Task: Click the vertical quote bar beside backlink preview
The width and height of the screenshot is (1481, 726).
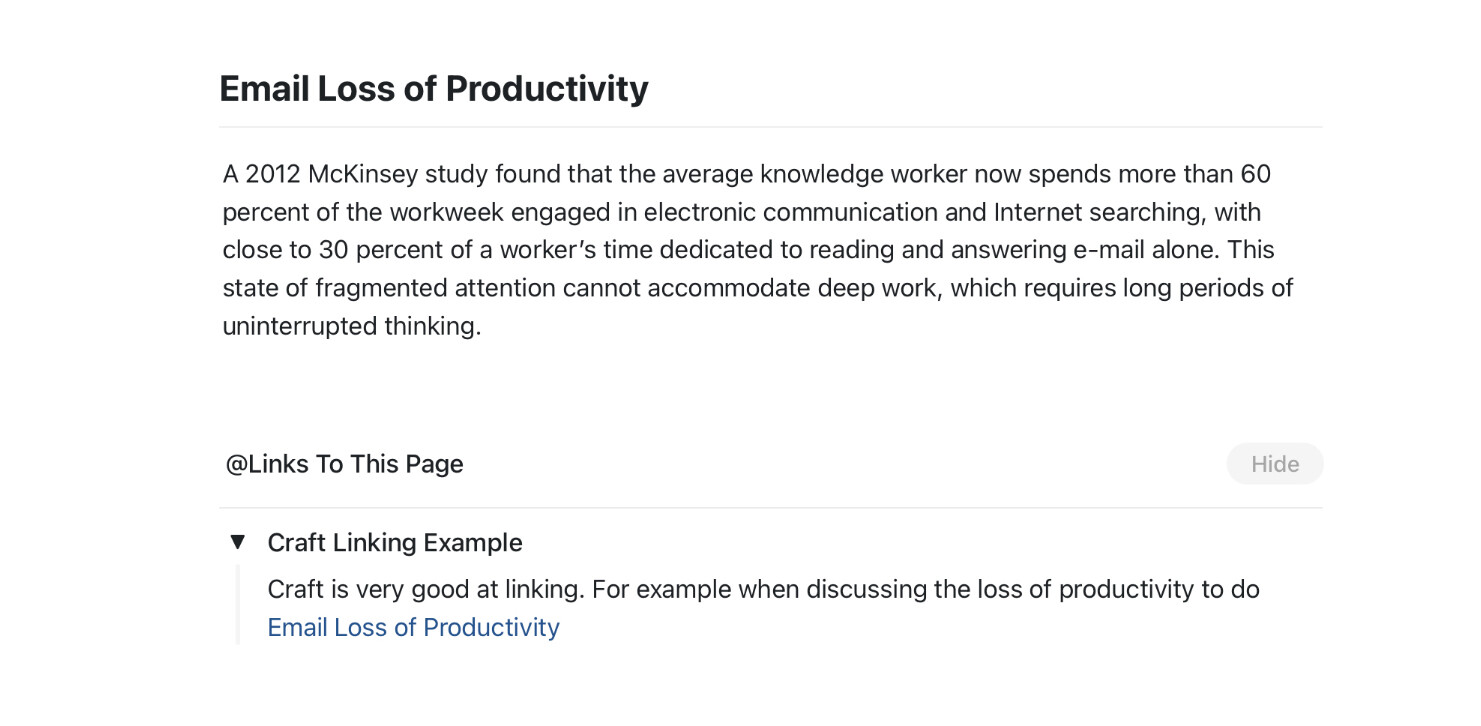Action: [238, 605]
